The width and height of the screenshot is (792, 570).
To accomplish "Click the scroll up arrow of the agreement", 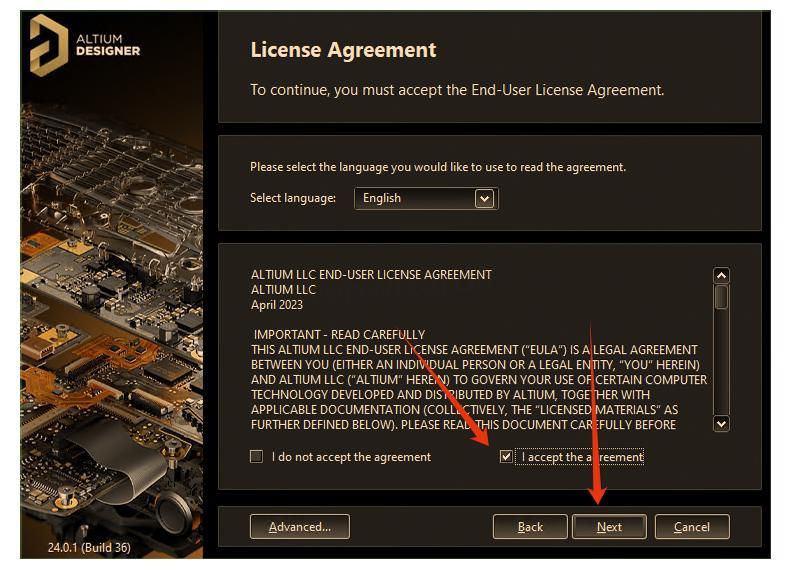I will 721,275.
